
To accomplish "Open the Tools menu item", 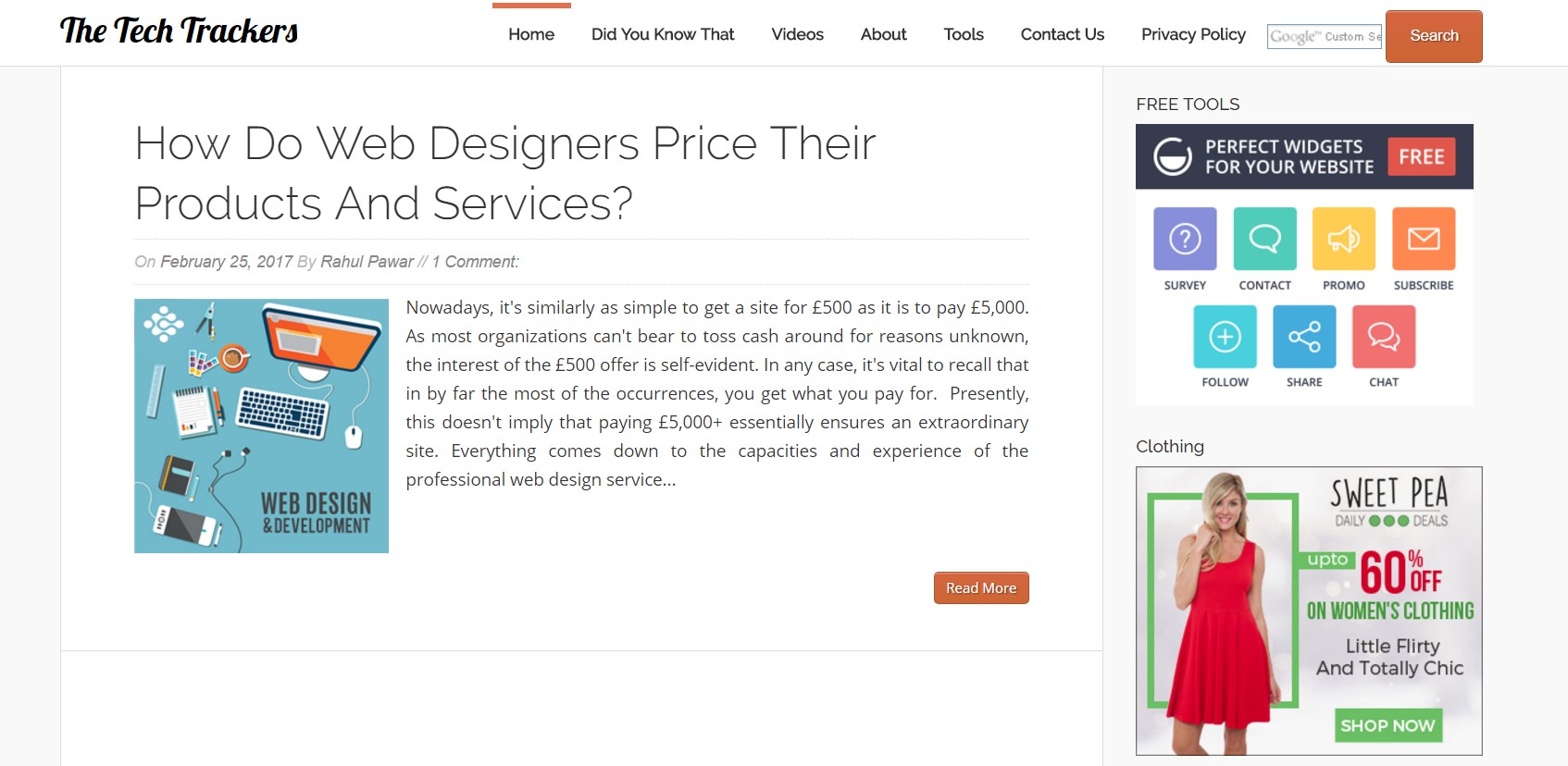I will point(964,34).
